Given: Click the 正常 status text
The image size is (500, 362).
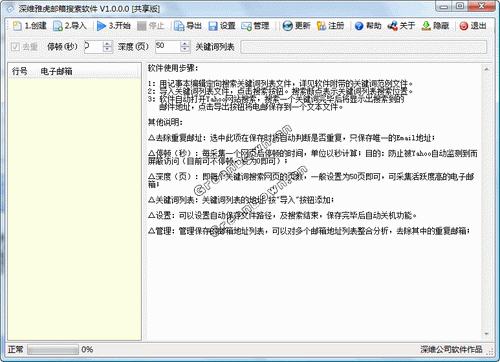Looking at the screenshot, I should point(15,349).
